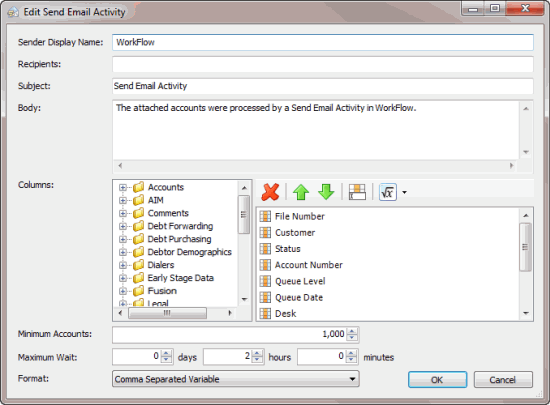Expand the Debt Purchasing tree node
The width and height of the screenshot is (550, 405).
(x=122, y=239)
